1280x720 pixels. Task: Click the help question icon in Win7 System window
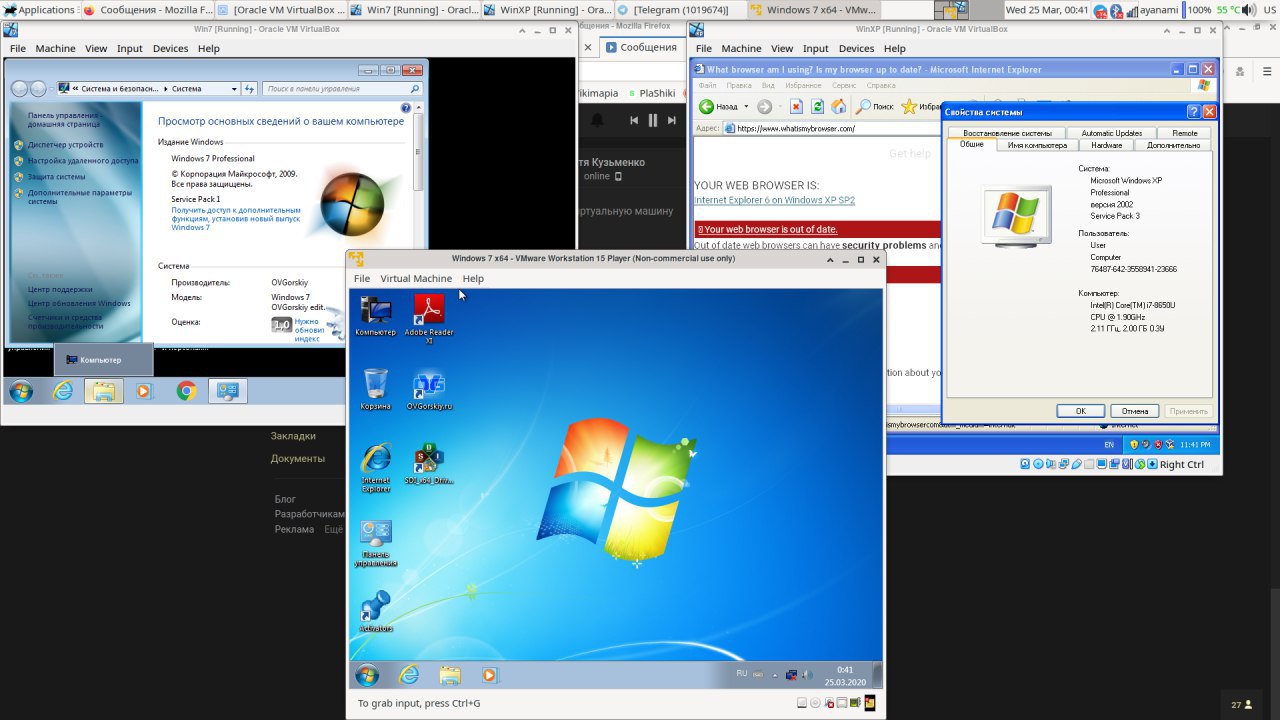(406, 107)
